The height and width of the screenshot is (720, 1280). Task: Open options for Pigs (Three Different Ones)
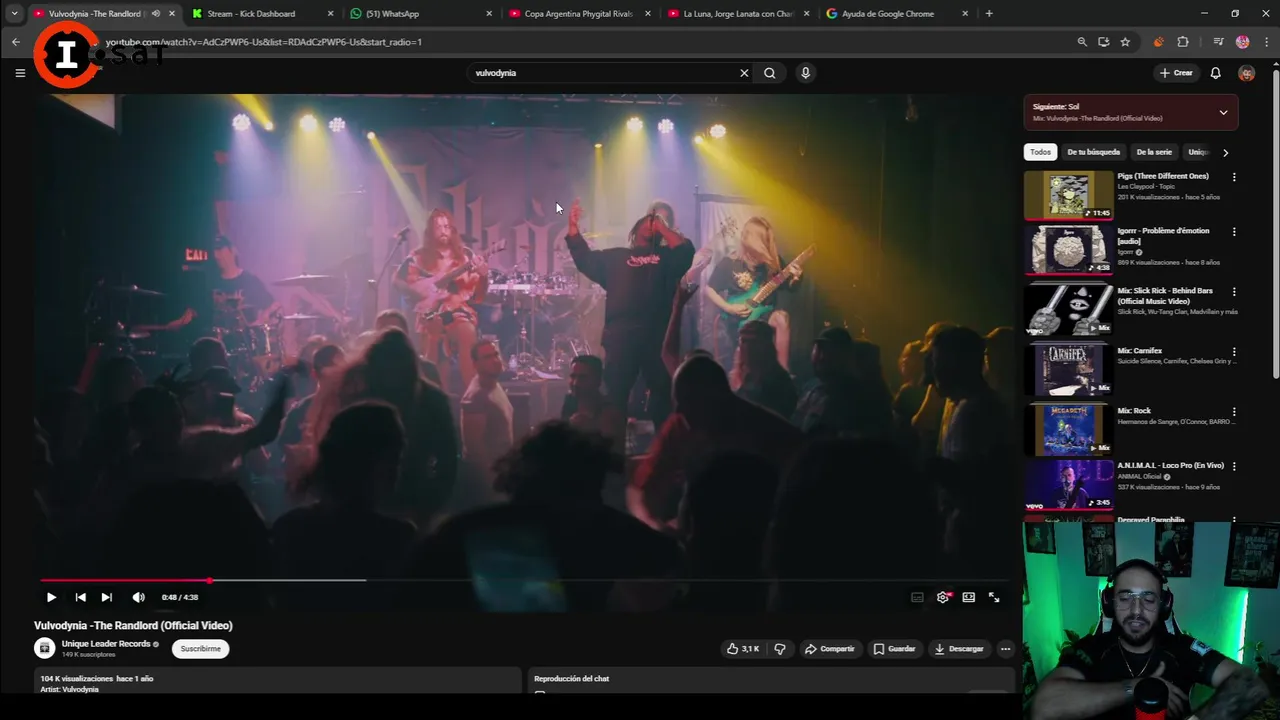(1234, 177)
